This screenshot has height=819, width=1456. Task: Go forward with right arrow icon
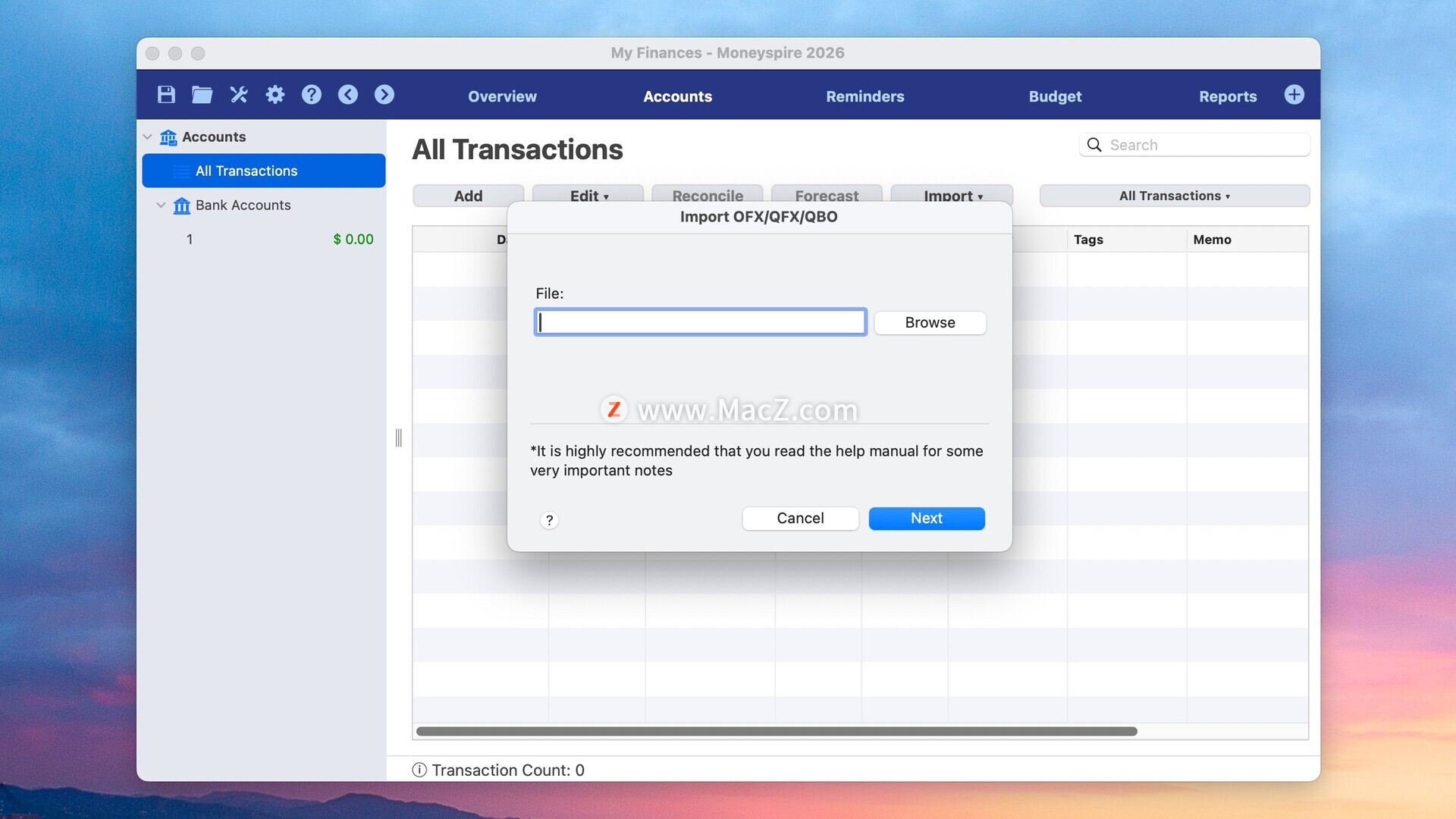pos(384,95)
